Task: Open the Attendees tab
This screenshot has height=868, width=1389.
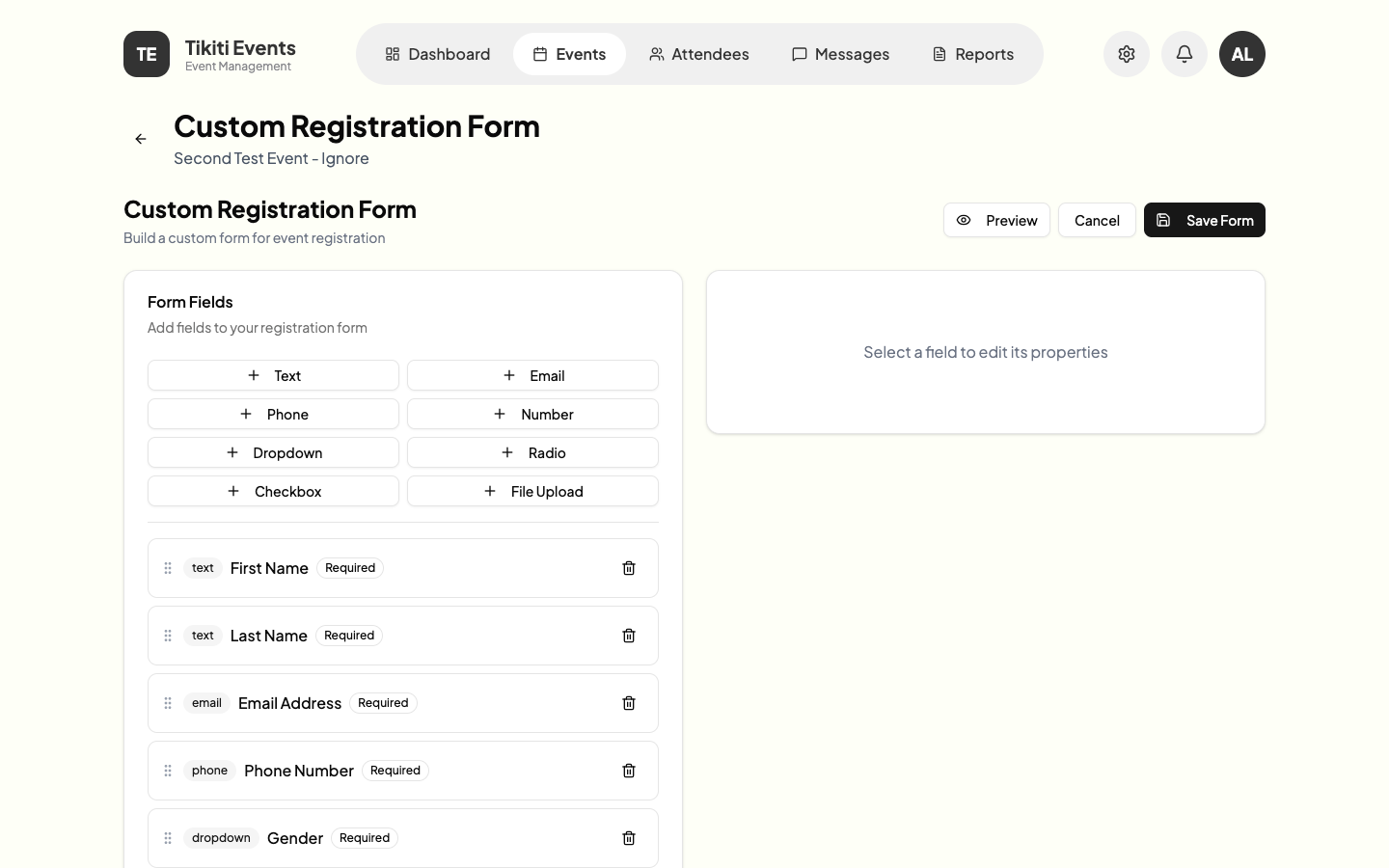Action: pyautogui.click(x=698, y=54)
